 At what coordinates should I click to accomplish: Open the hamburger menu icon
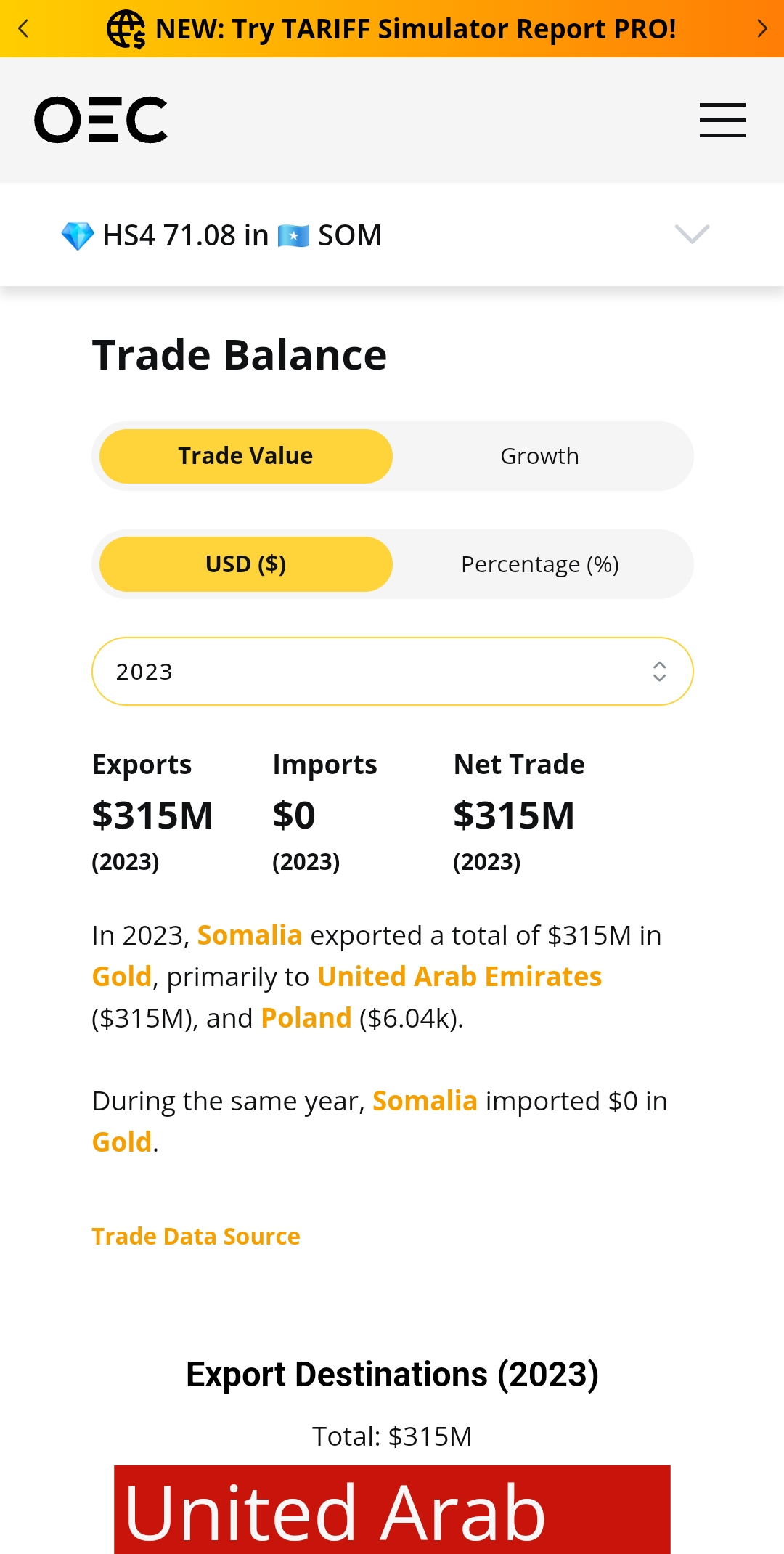pos(722,120)
